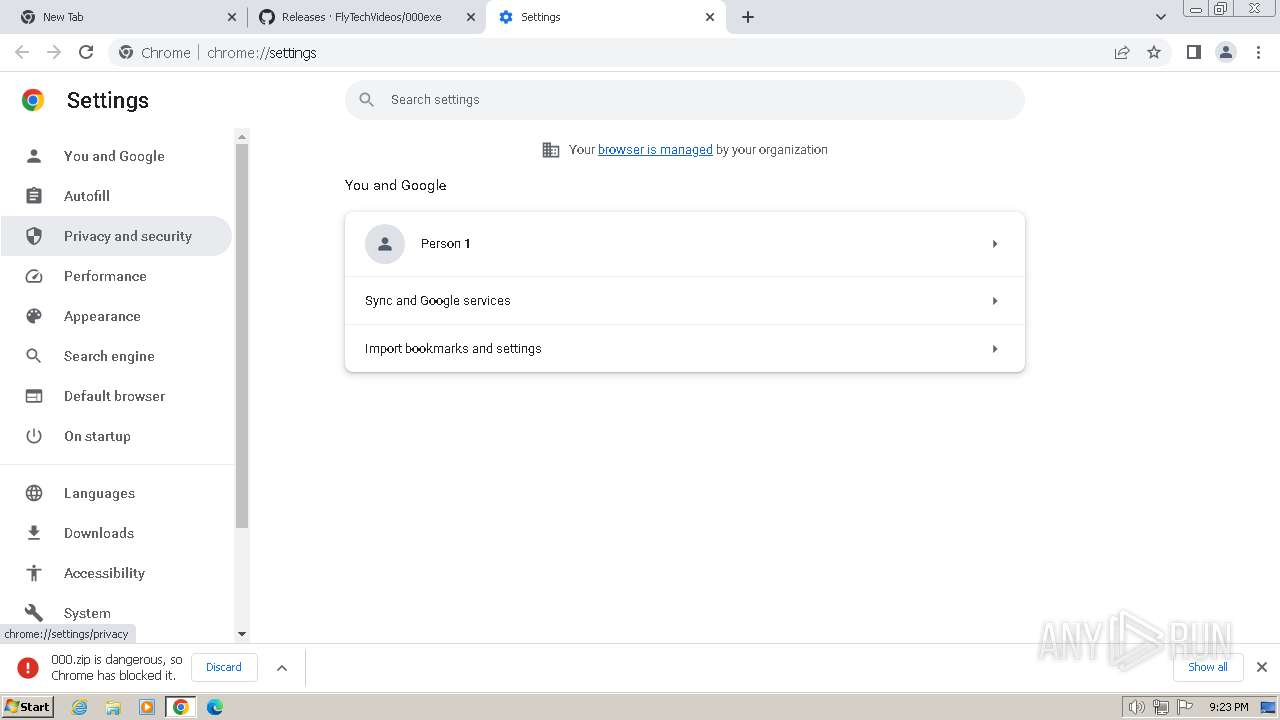Open the volume control in the system tray

click(1137, 707)
